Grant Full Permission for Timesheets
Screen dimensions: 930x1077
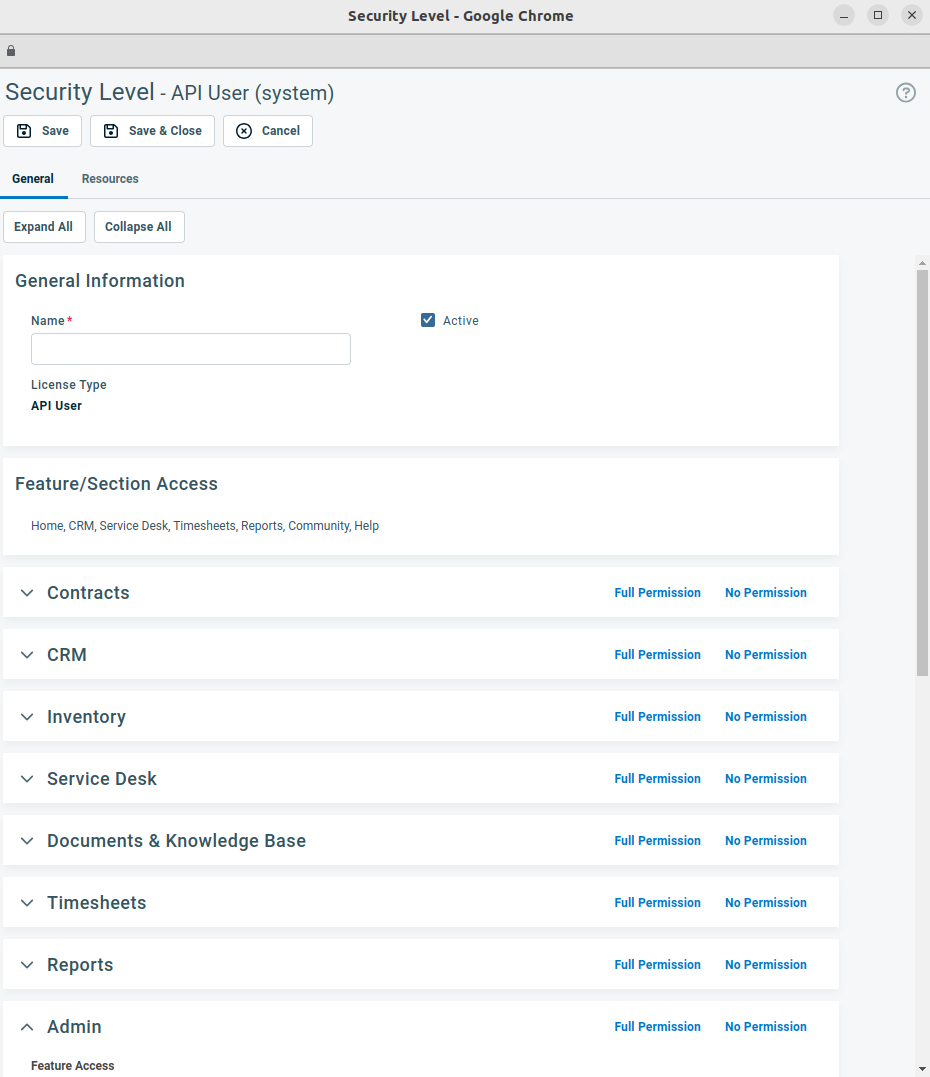(657, 903)
